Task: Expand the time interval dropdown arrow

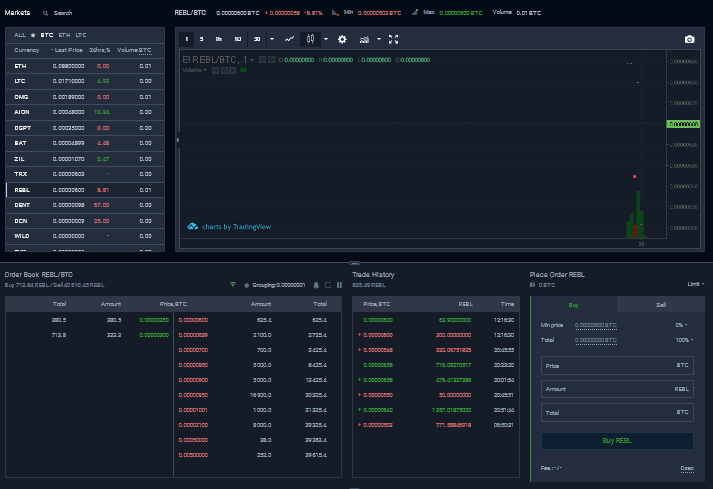Action: click(x=272, y=40)
